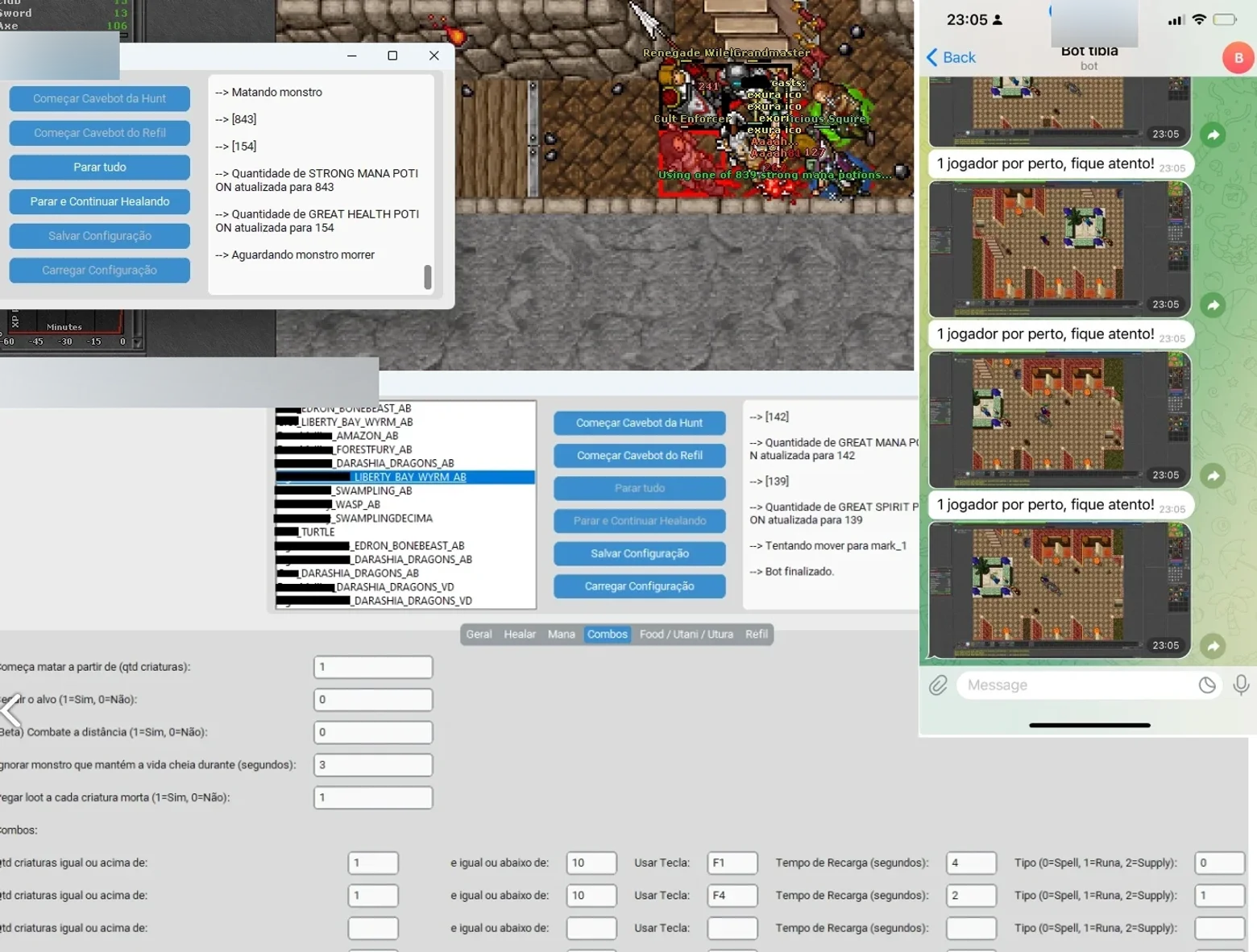Forward the second screenshot in the Telegram chat

pos(1213,305)
